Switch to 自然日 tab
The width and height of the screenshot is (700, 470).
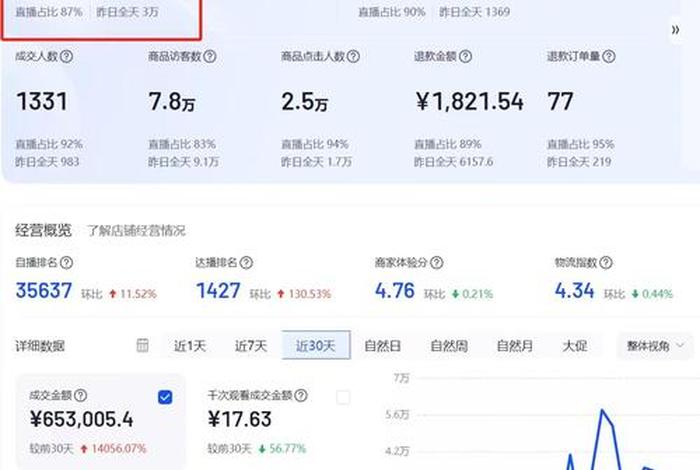tap(383, 345)
